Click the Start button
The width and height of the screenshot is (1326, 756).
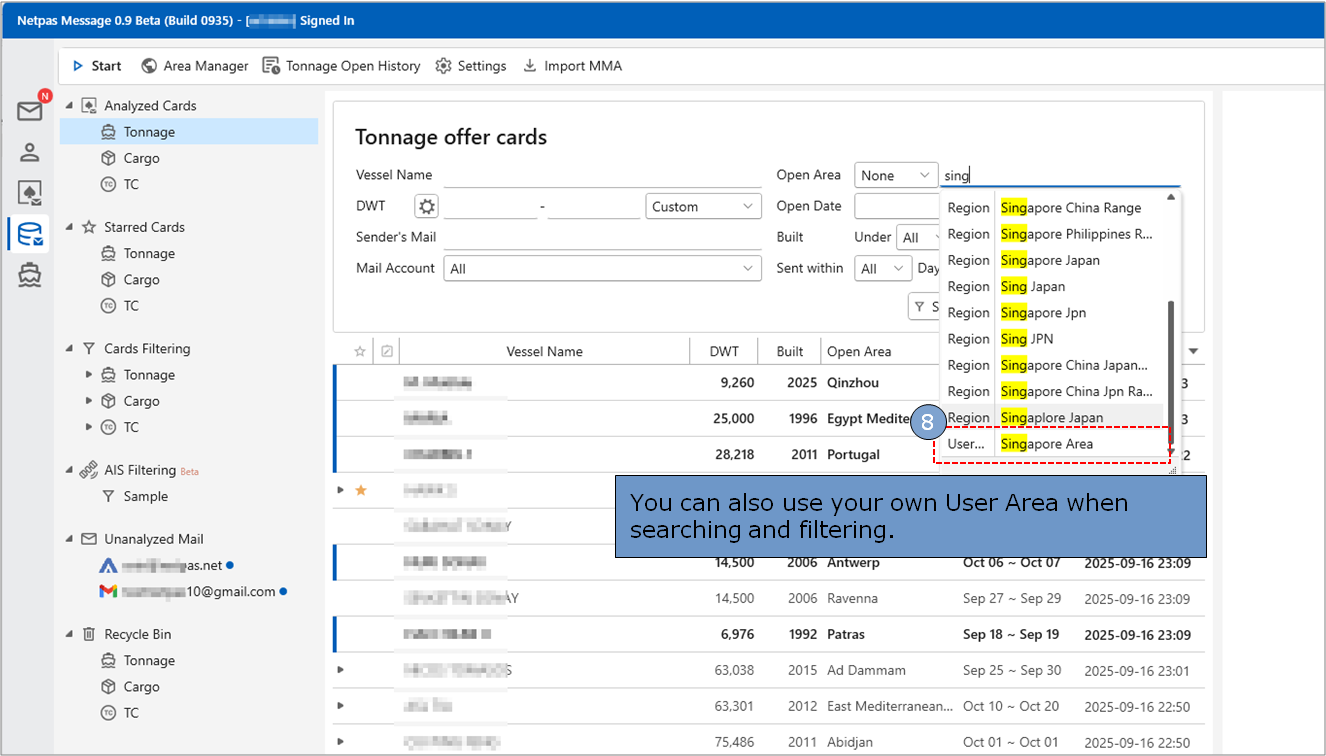(97, 66)
